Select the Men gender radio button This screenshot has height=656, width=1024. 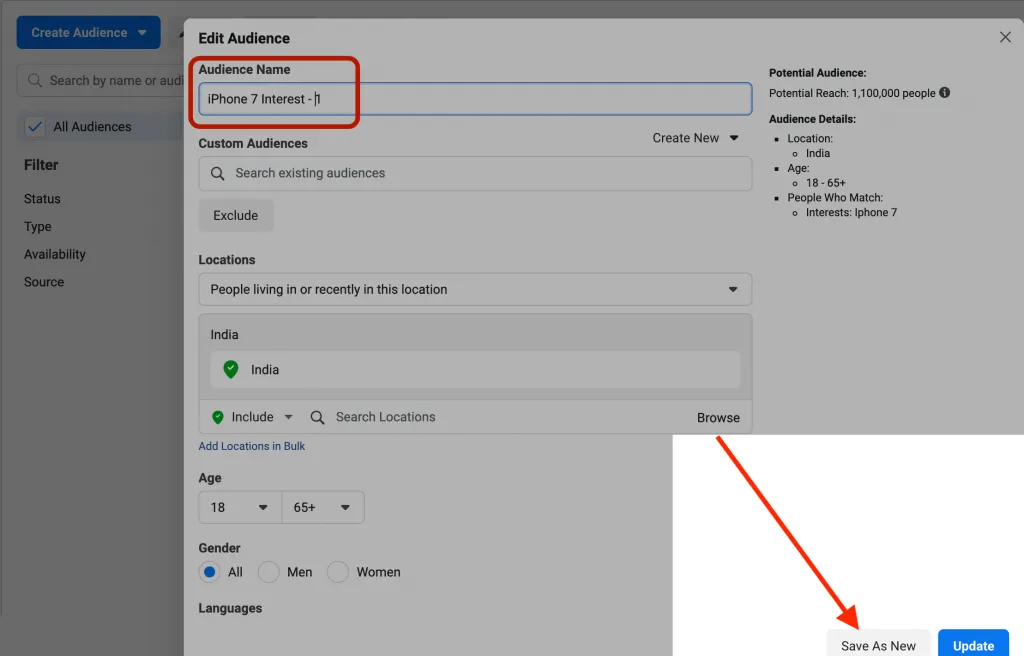point(268,572)
